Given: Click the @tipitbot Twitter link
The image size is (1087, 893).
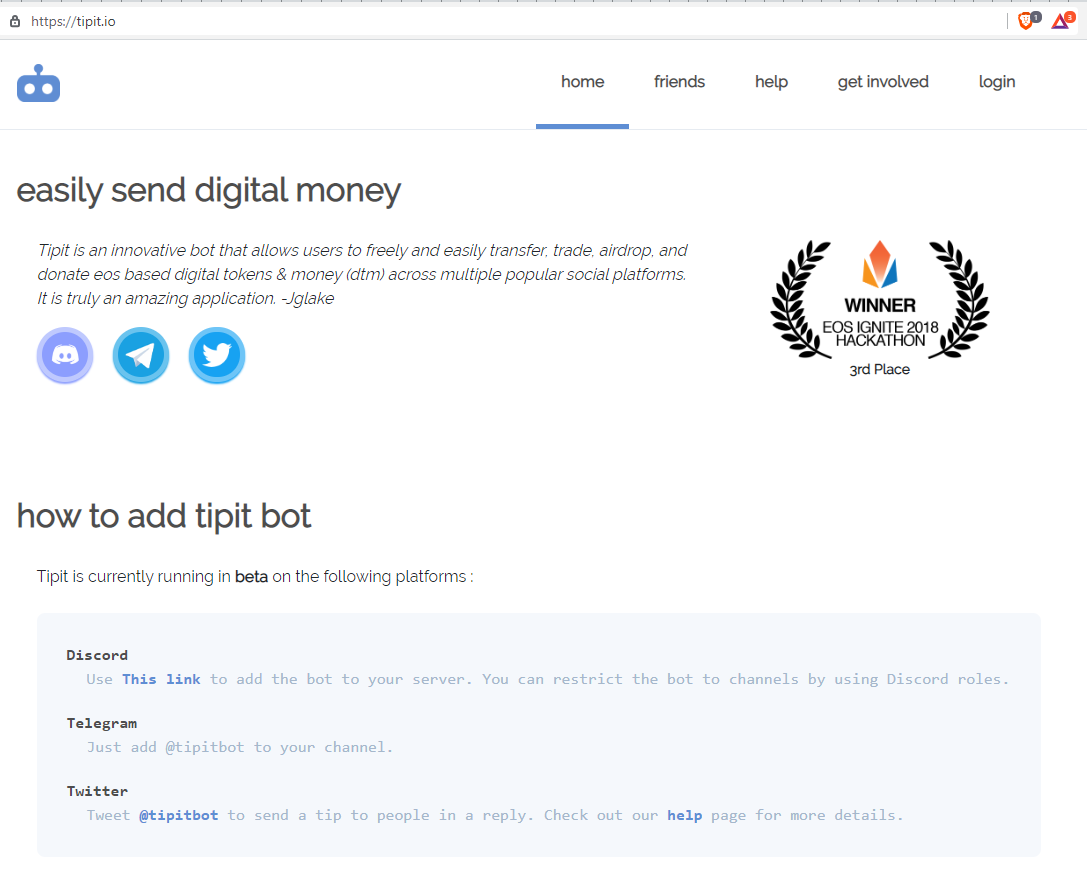Looking at the screenshot, I should [x=179, y=815].
